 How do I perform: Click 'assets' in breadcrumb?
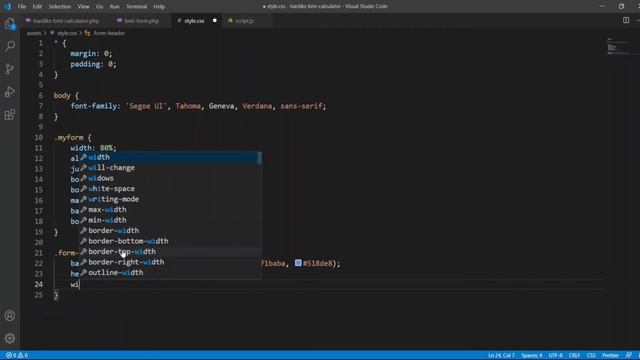[34, 33]
